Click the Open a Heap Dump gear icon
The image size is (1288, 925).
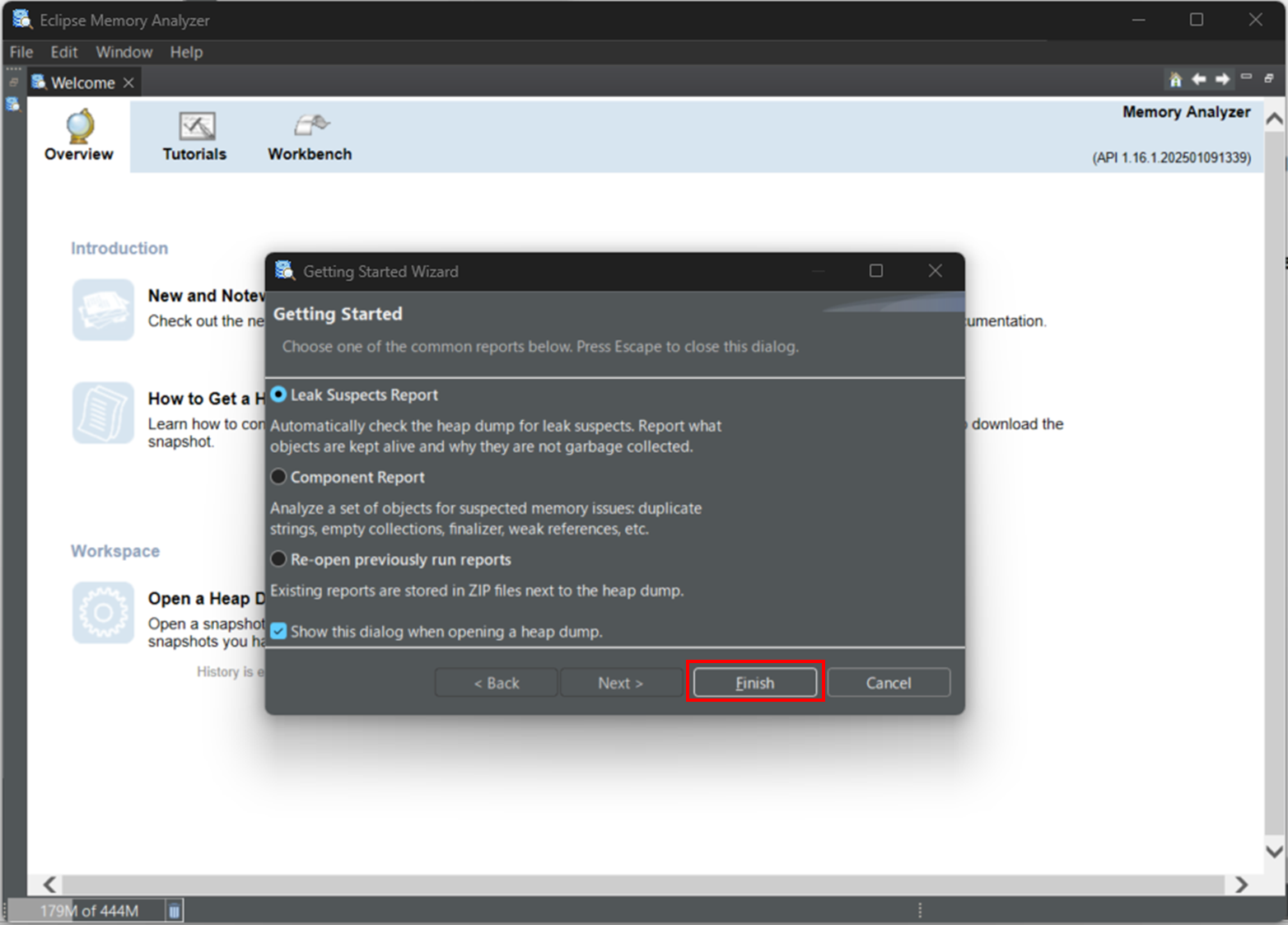click(x=103, y=613)
